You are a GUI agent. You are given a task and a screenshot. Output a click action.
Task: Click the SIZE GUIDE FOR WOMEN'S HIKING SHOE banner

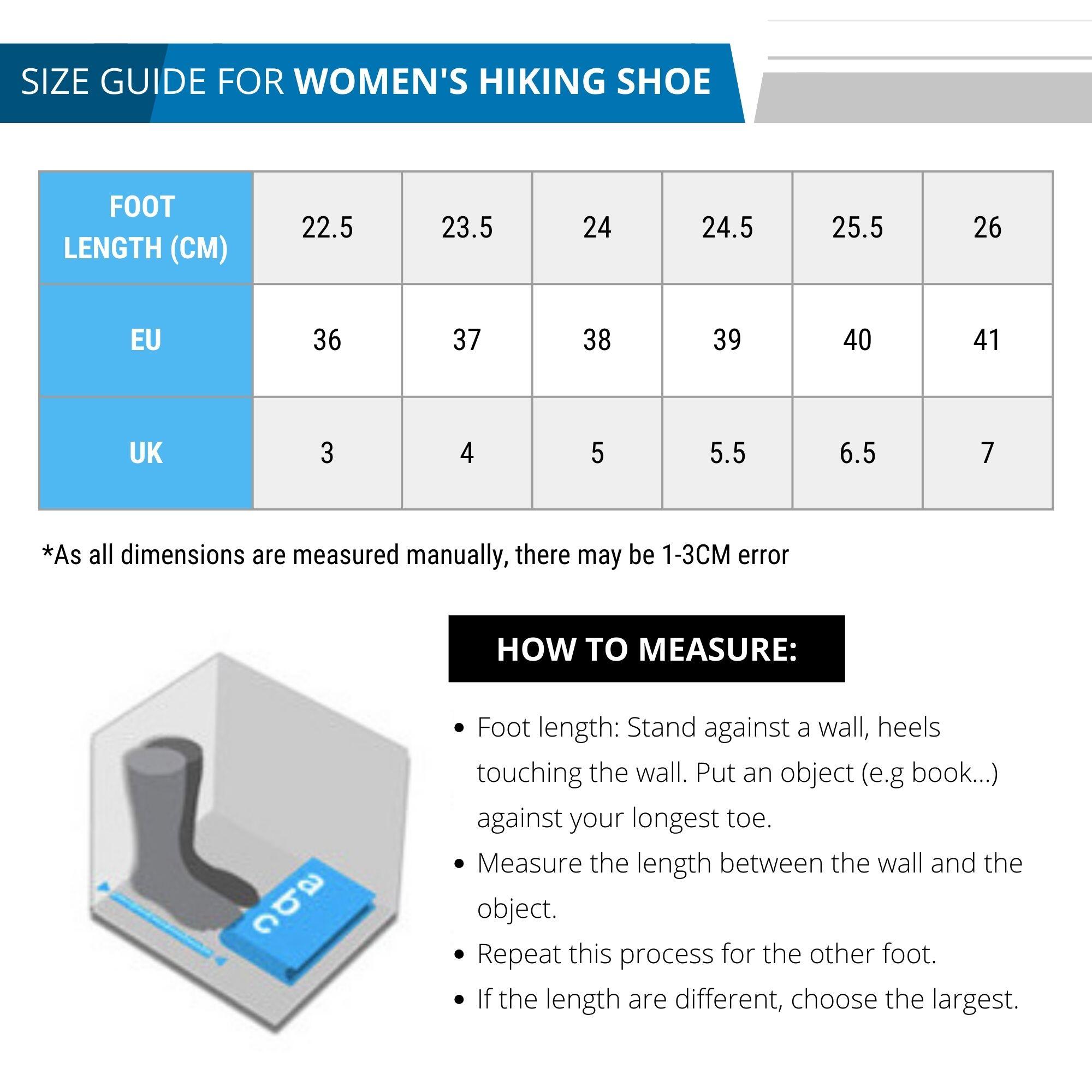click(x=366, y=82)
